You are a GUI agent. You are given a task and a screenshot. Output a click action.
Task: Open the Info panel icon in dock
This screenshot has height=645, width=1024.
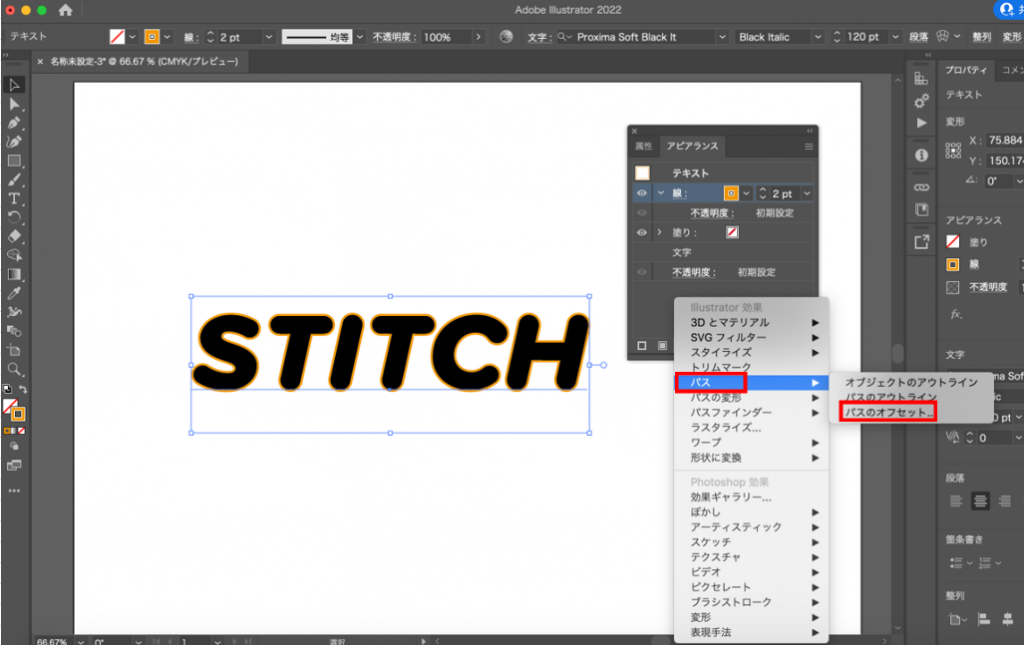coord(921,155)
